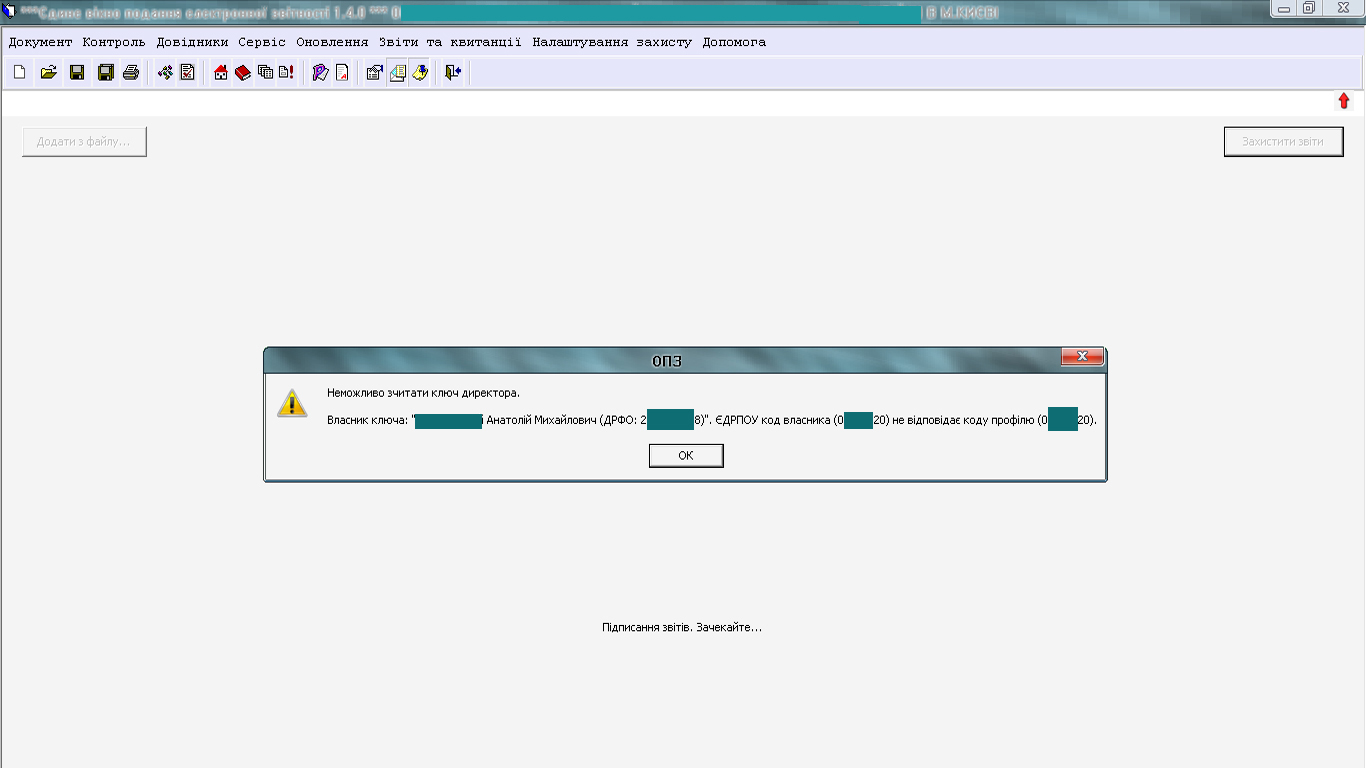Click the red book icon

pos(243,72)
